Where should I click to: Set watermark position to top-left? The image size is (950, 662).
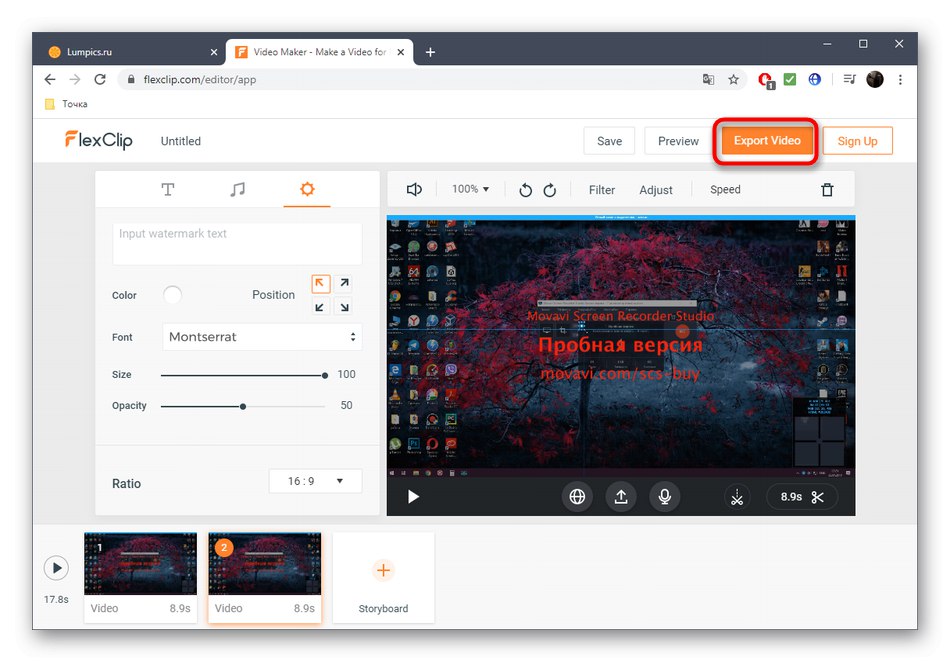pyautogui.click(x=321, y=283)
